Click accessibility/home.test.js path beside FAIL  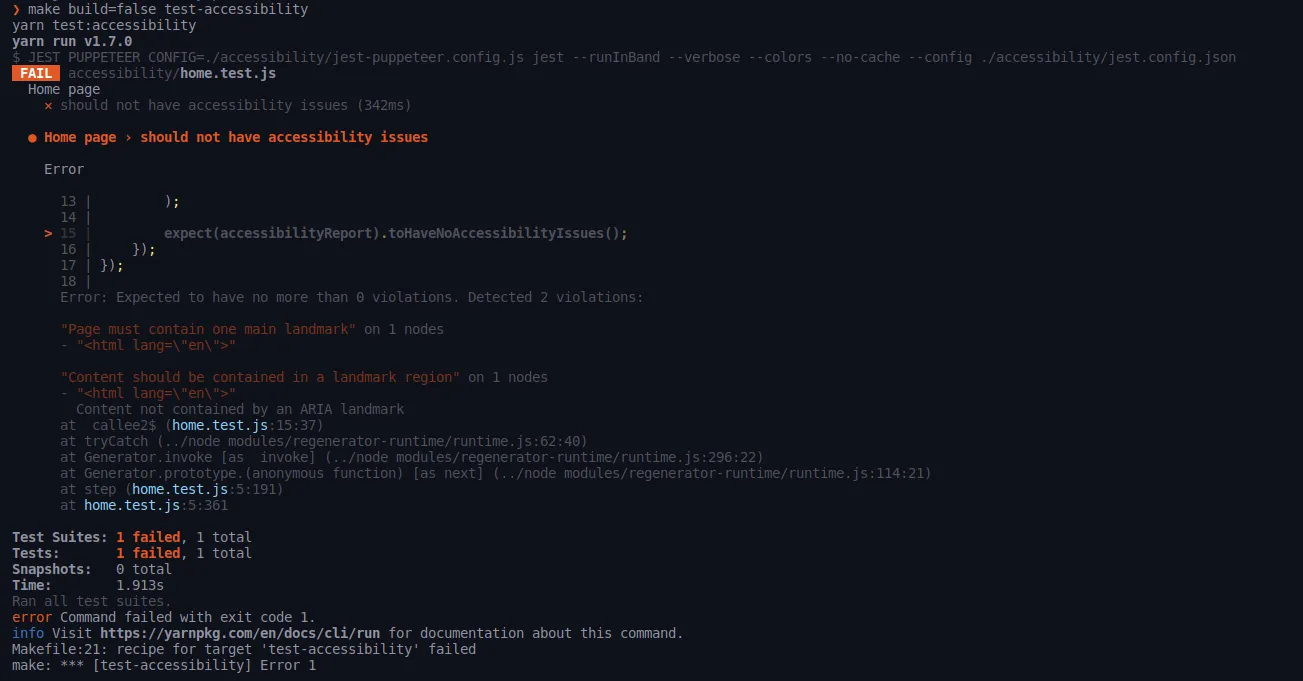(172, 74)
